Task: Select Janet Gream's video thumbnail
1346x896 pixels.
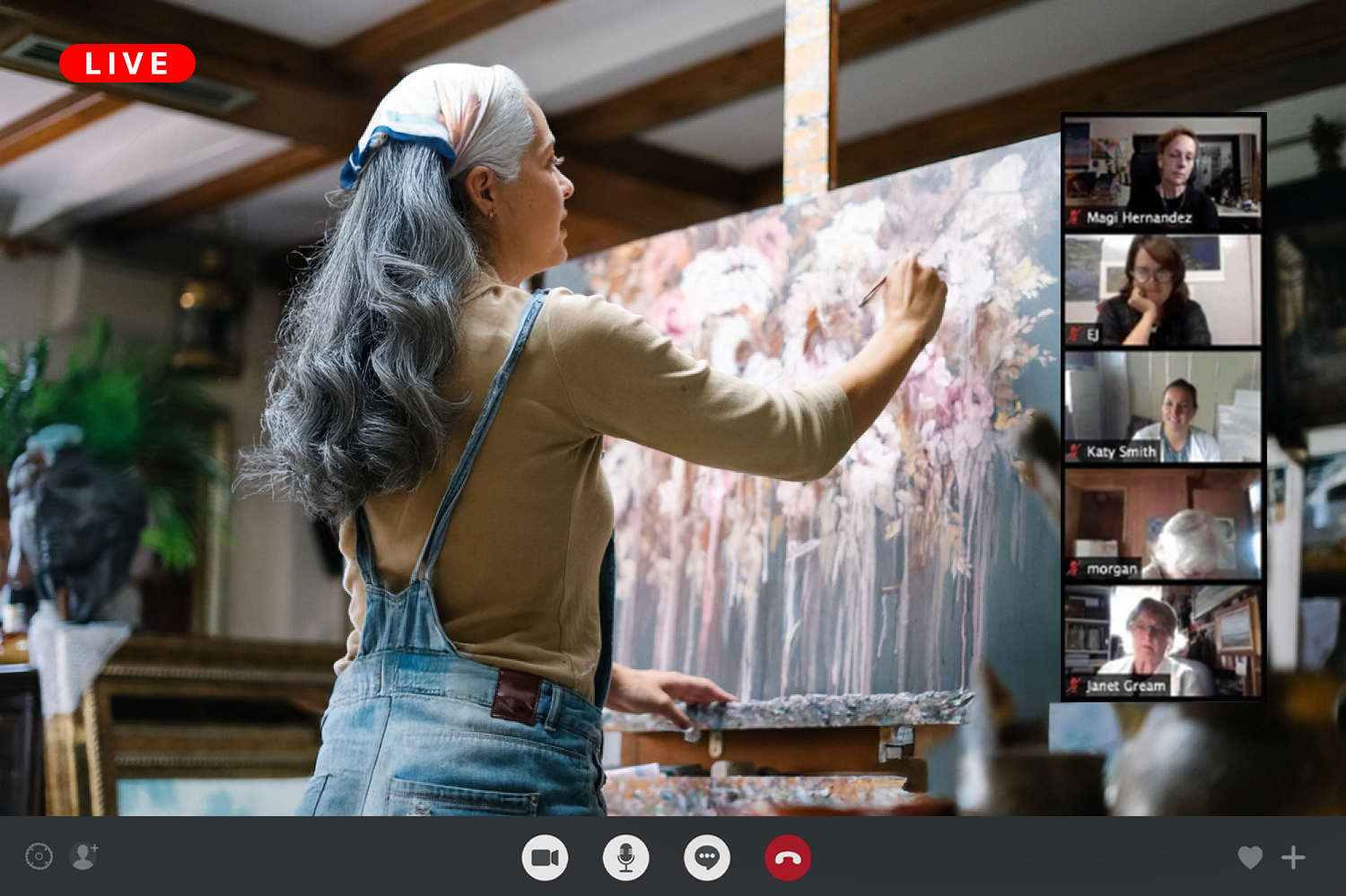Action: (x=1162, y=640)
